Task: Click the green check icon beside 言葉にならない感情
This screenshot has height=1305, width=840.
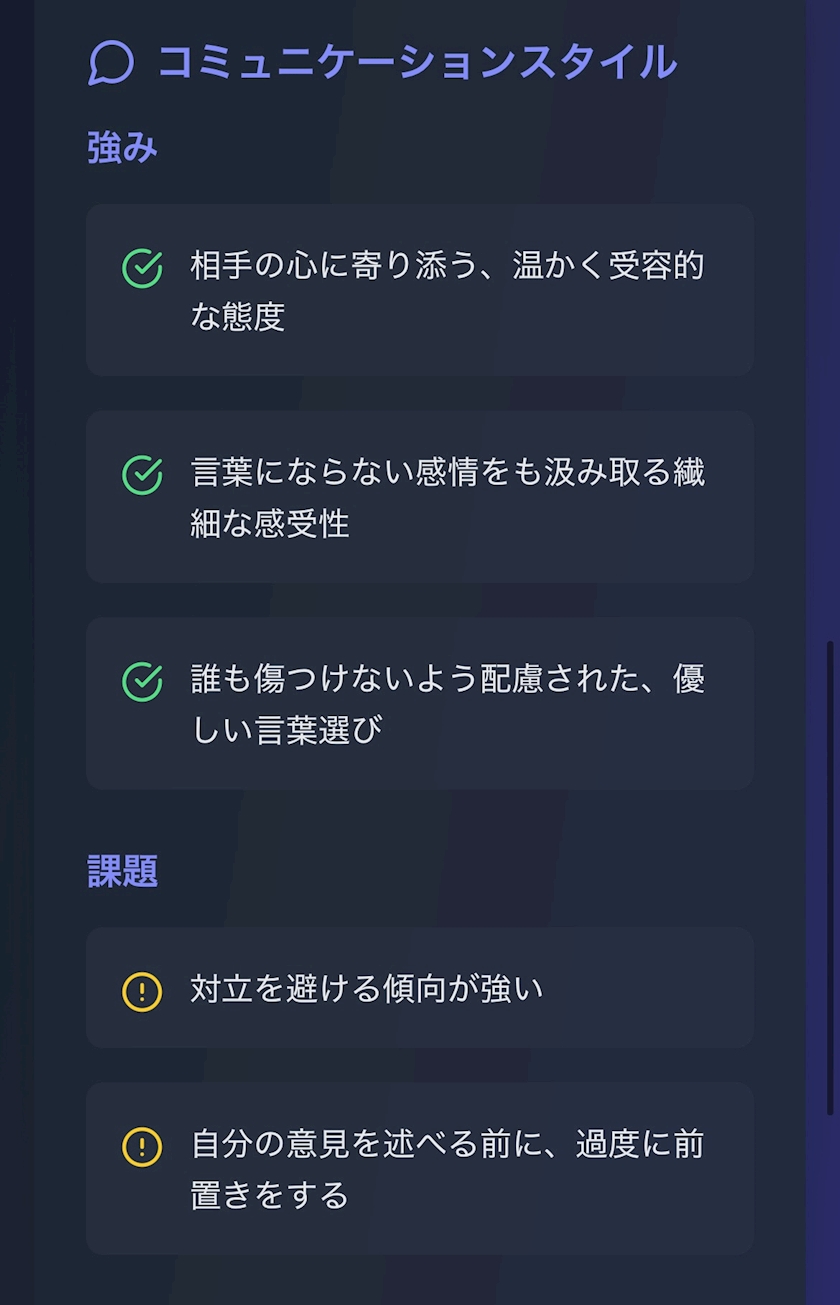Action: tap(142, 475)
